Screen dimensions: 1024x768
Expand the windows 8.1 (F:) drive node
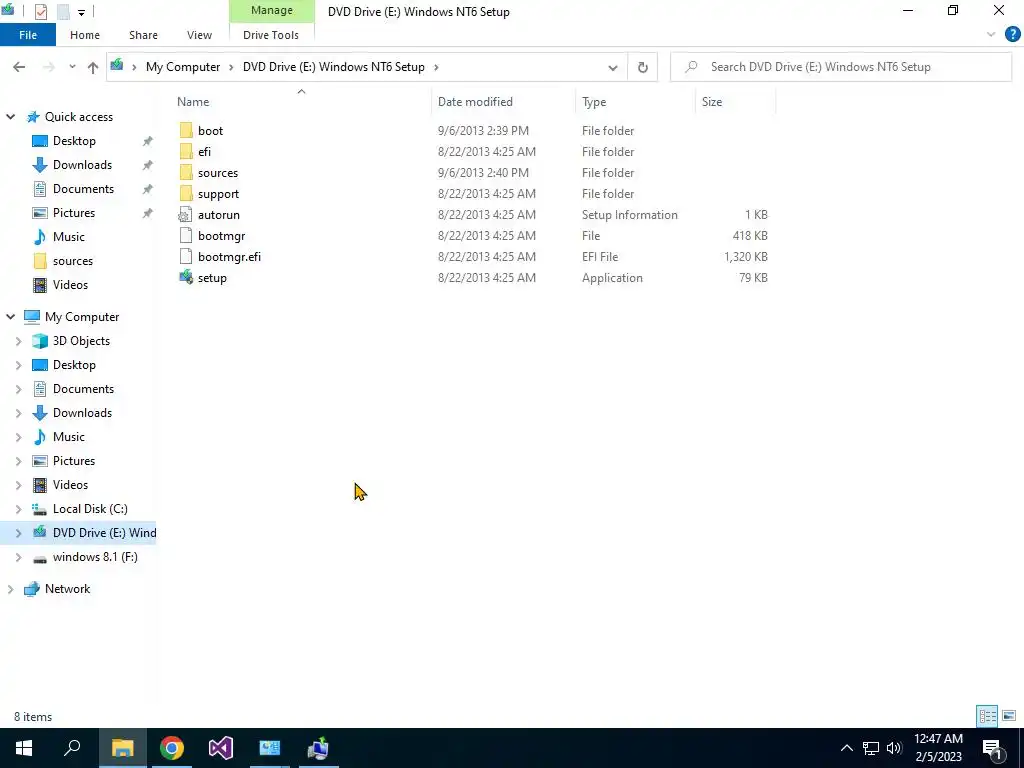(x=18, y=557)
